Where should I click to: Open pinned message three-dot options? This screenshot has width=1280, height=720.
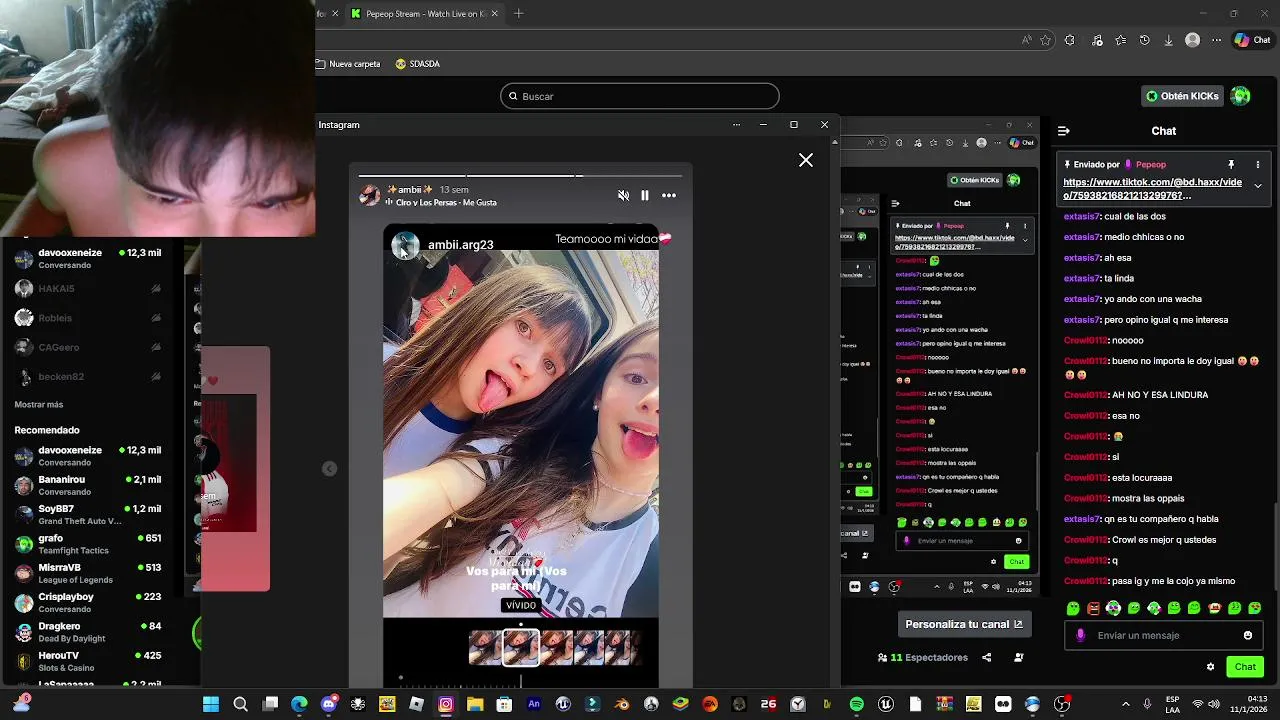1258,164
